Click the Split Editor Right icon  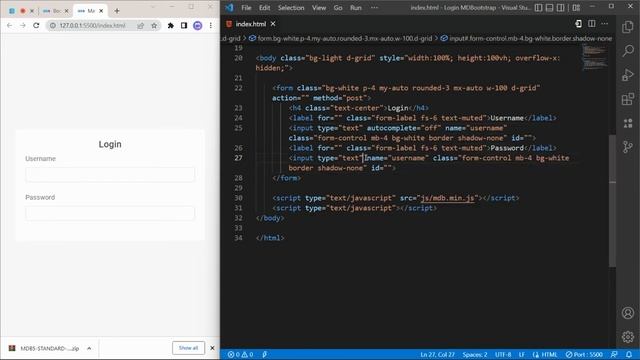point(591,24)
